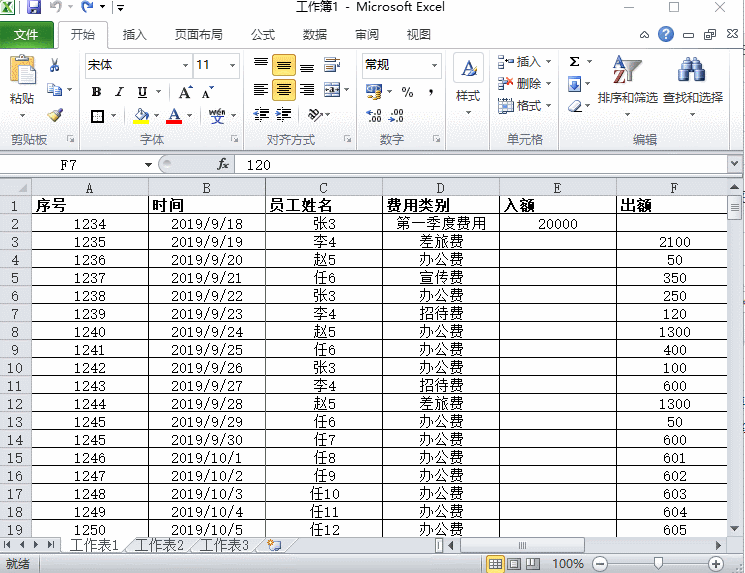The image size is (745, 573).
Task: Toggle Underline formatting
Action: (142, 92)
